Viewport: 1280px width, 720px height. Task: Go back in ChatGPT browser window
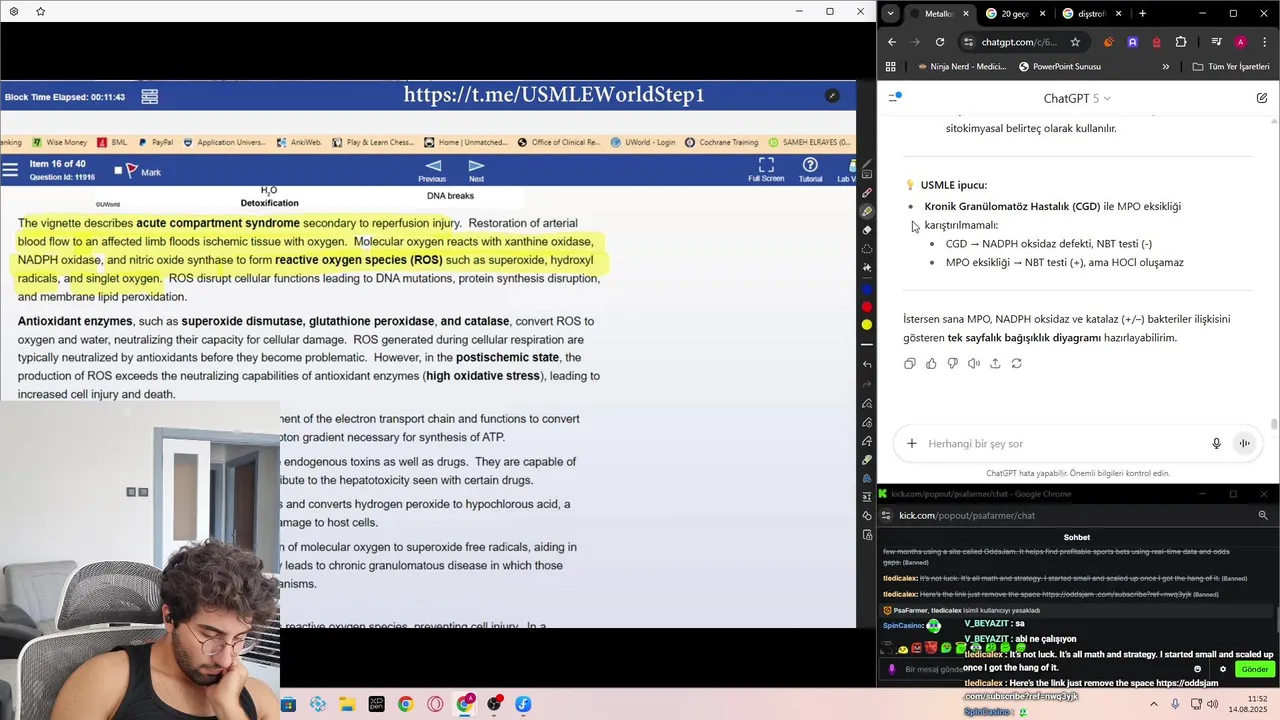click(892, 42)
